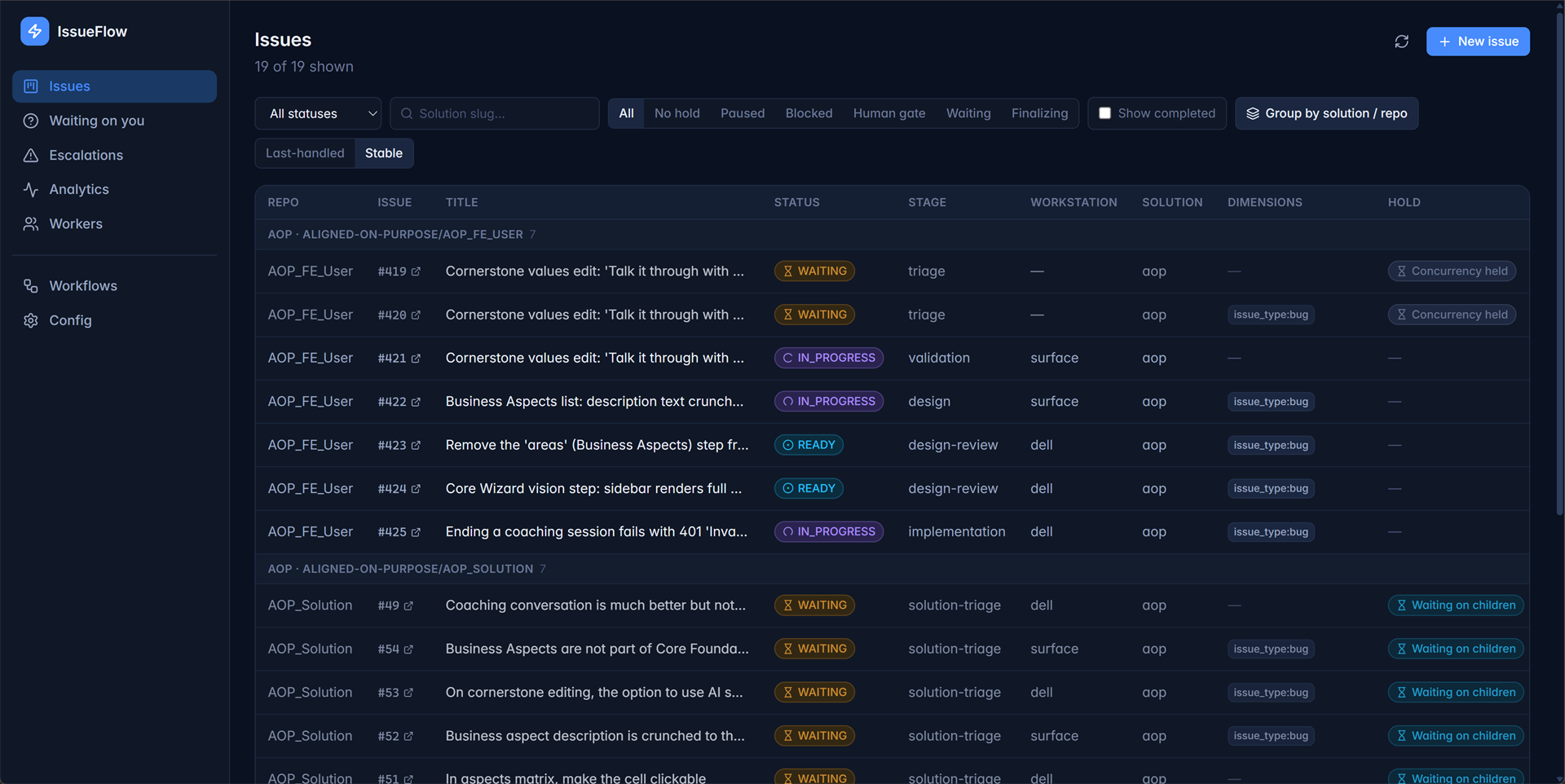Click the Waiting on you question icon
The image size is (1565, 784).
(x=31, y=121)
